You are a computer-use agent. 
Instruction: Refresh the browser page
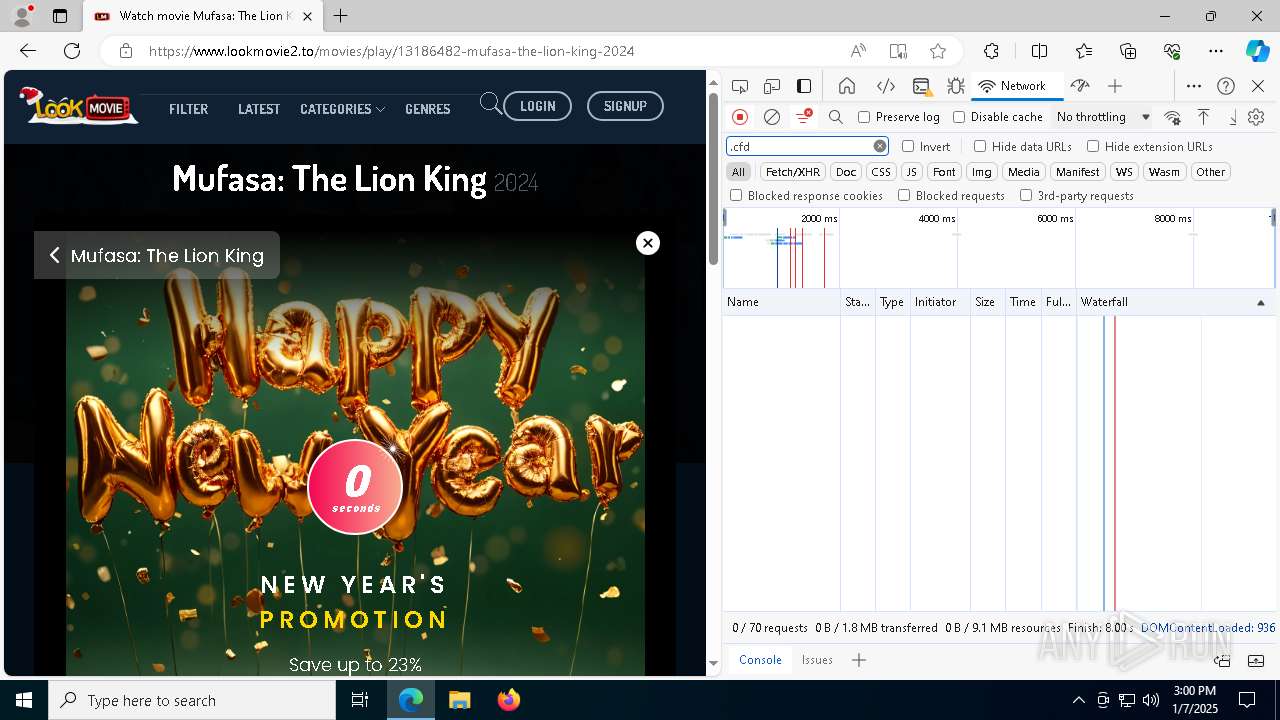72,51
